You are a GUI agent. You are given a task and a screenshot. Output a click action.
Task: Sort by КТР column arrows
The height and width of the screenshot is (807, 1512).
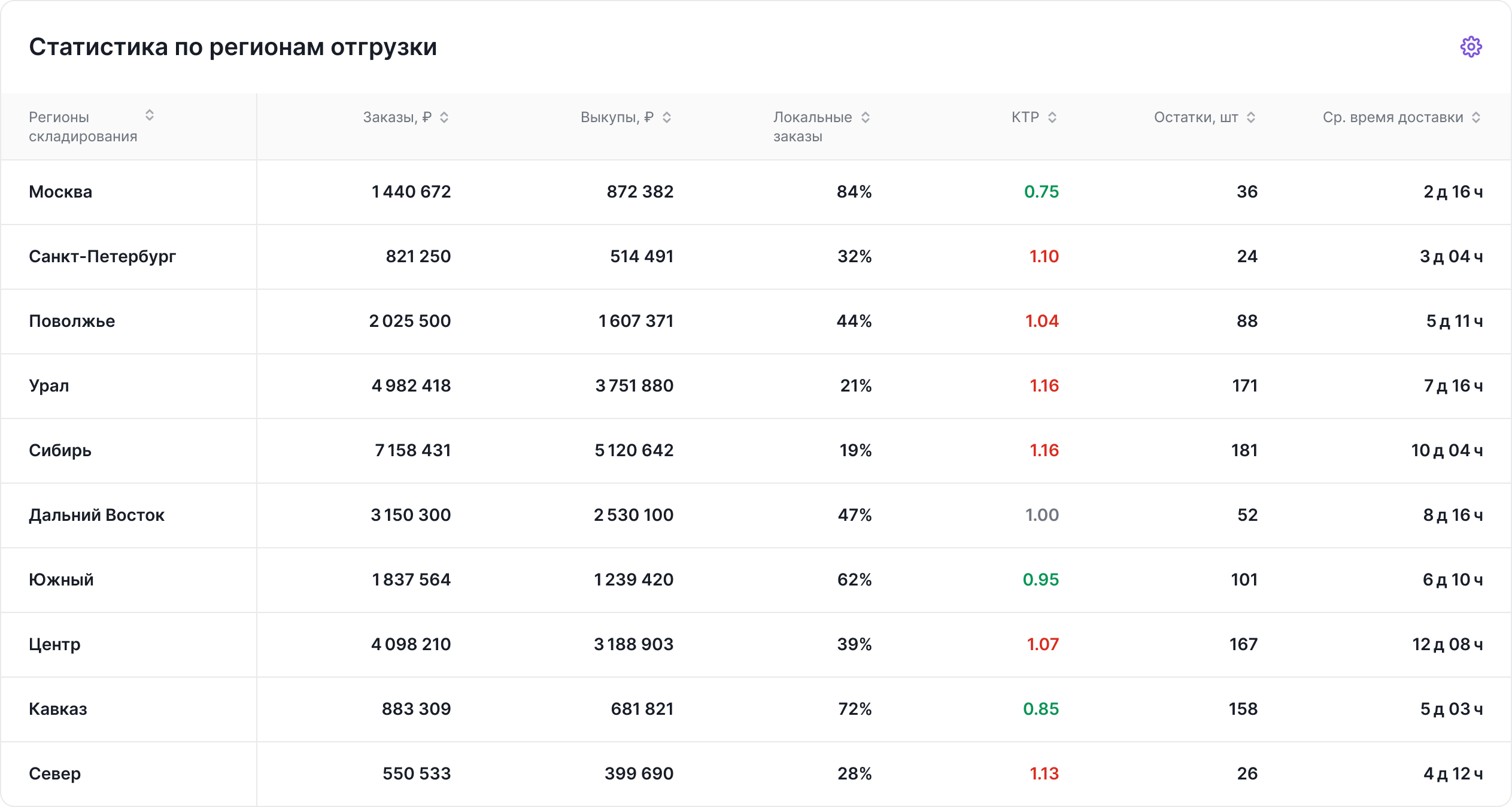pyautogui.click(x=1052, y=117)
